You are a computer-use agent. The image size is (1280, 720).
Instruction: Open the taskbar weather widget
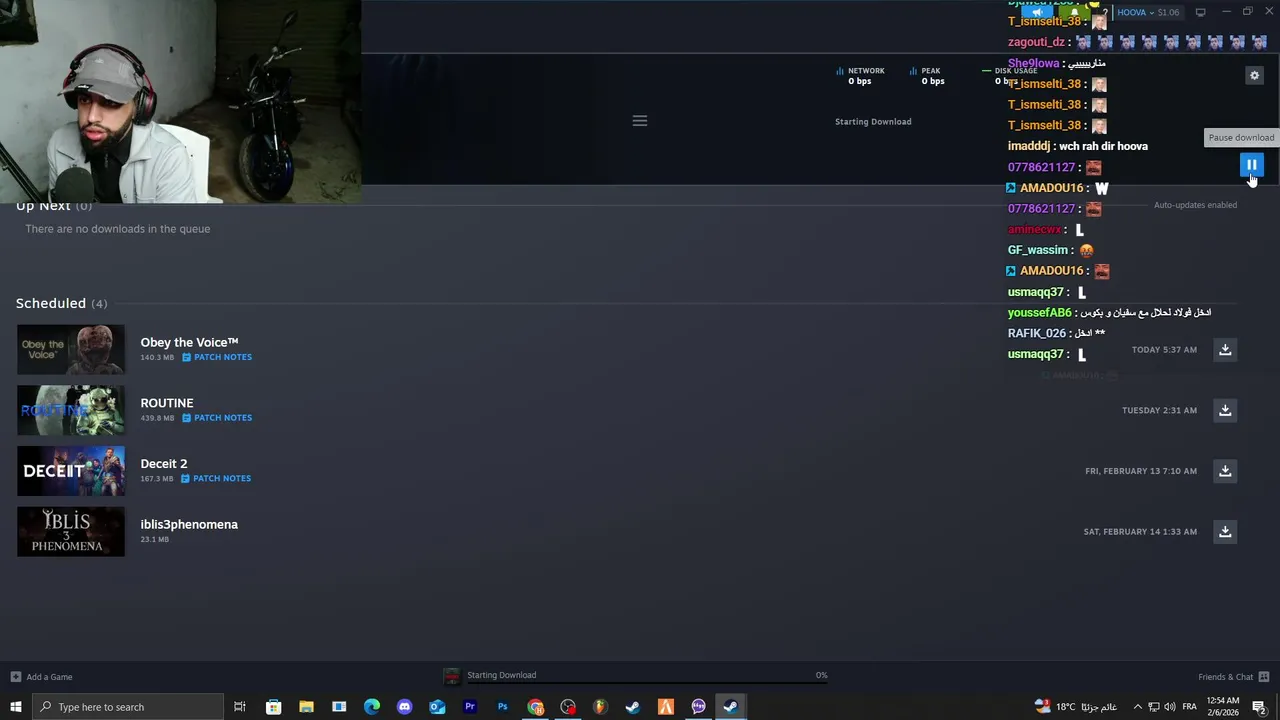click(1075, 707)
